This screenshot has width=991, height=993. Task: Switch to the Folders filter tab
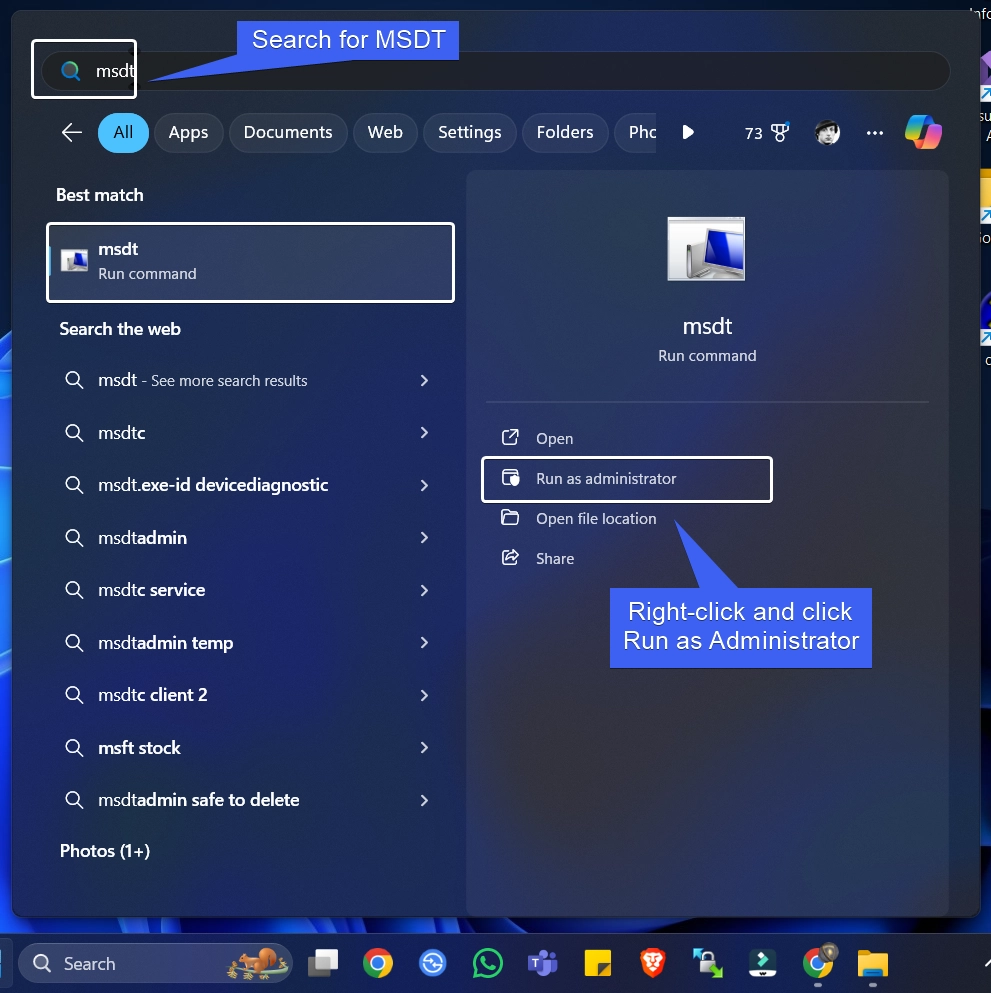tap(565, 132)
